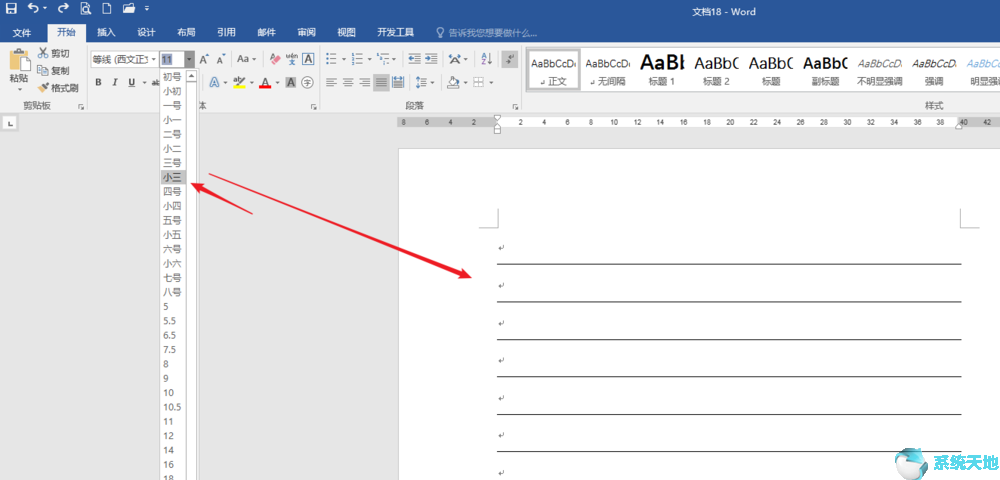
Task: Click the font size input field showing 11
Action: click(172, 59)
